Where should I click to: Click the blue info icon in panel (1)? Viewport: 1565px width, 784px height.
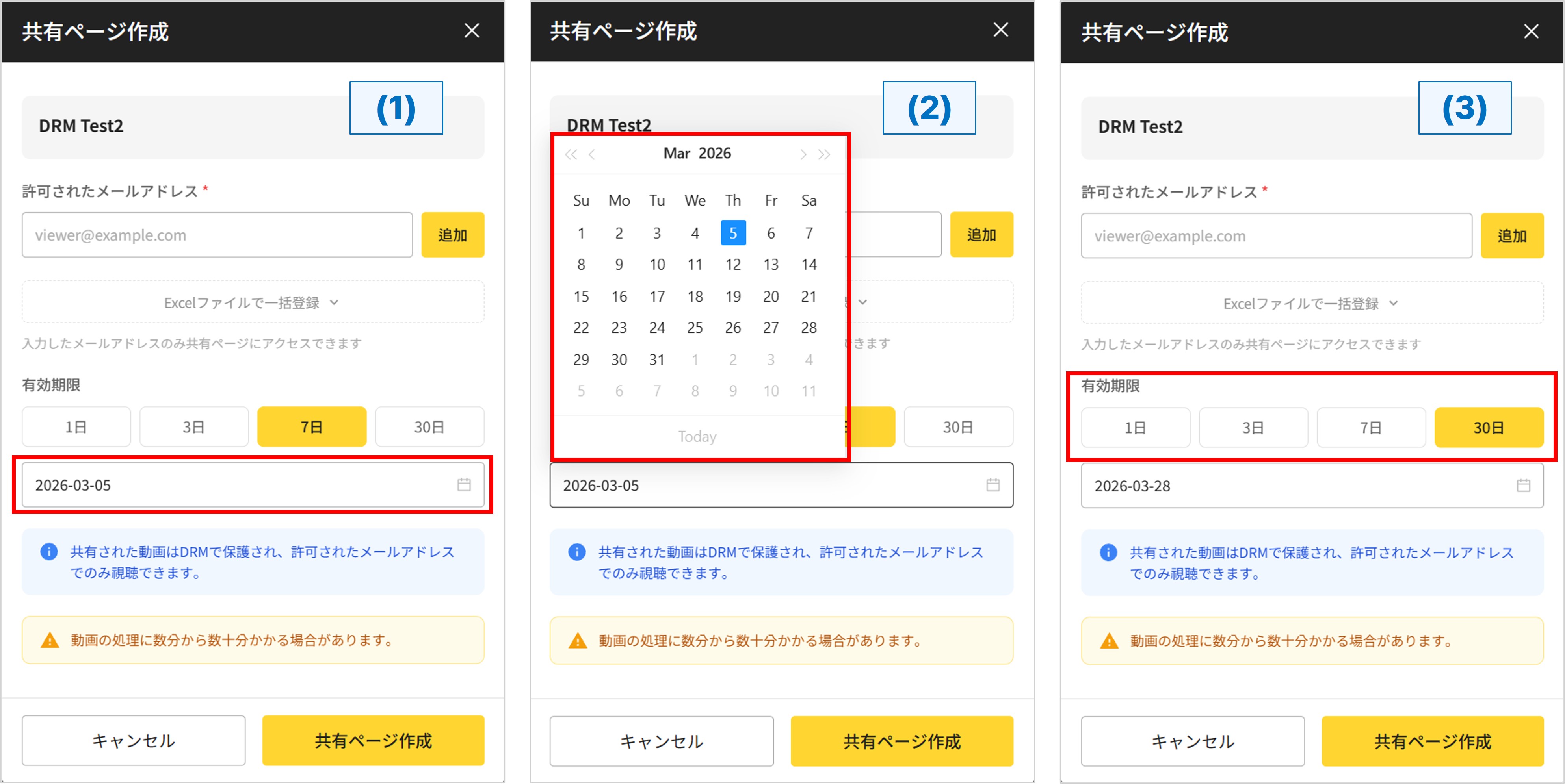pos(49,551)
